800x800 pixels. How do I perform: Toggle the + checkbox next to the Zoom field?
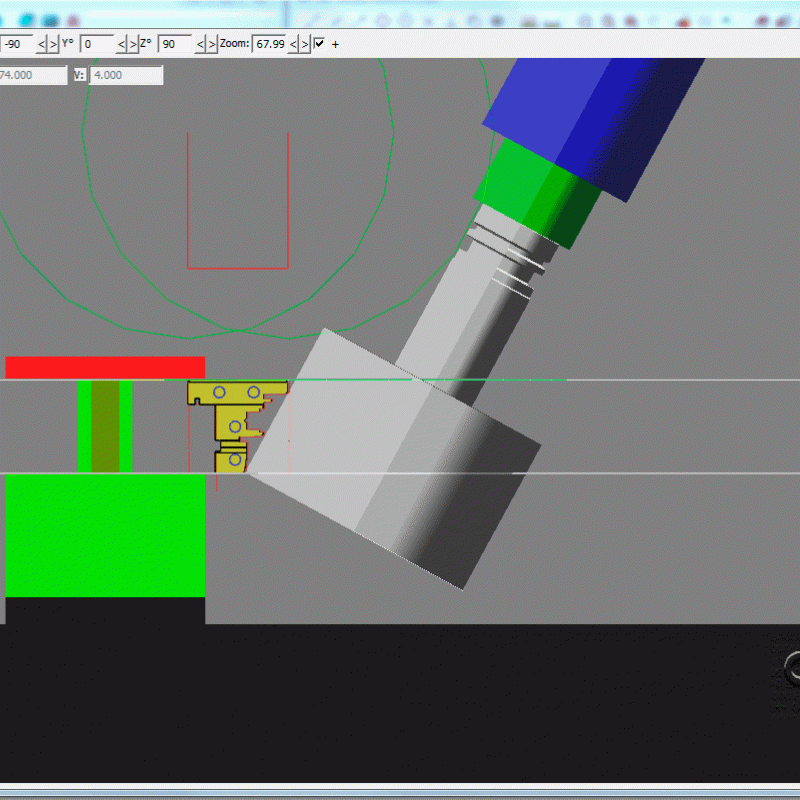[x=318, y=44]
